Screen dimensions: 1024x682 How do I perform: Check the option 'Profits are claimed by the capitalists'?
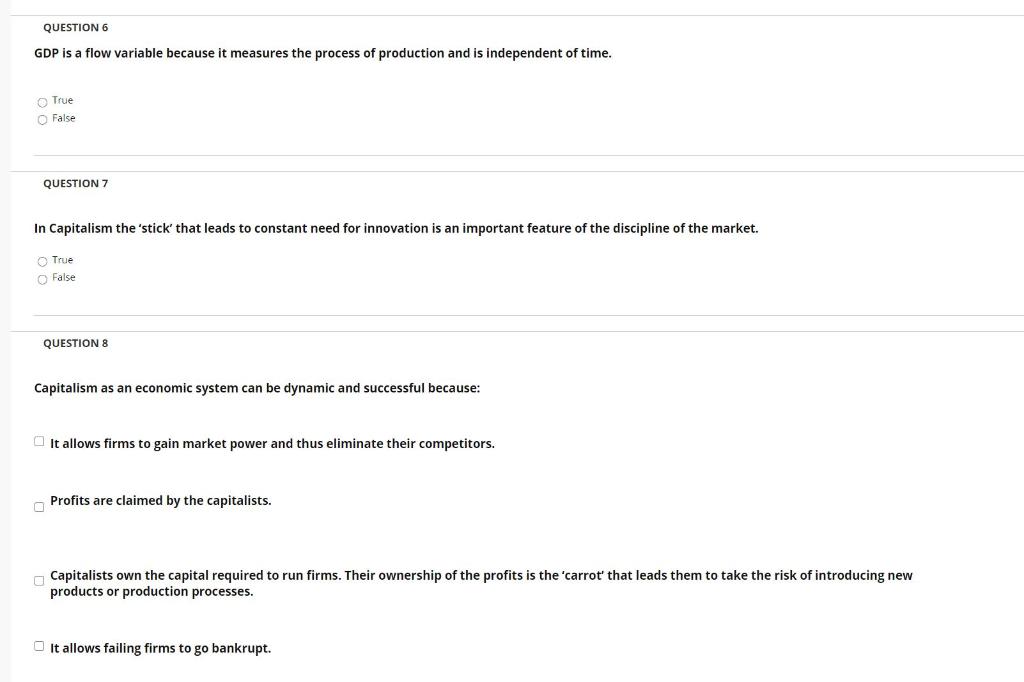(x=38, y=506)
